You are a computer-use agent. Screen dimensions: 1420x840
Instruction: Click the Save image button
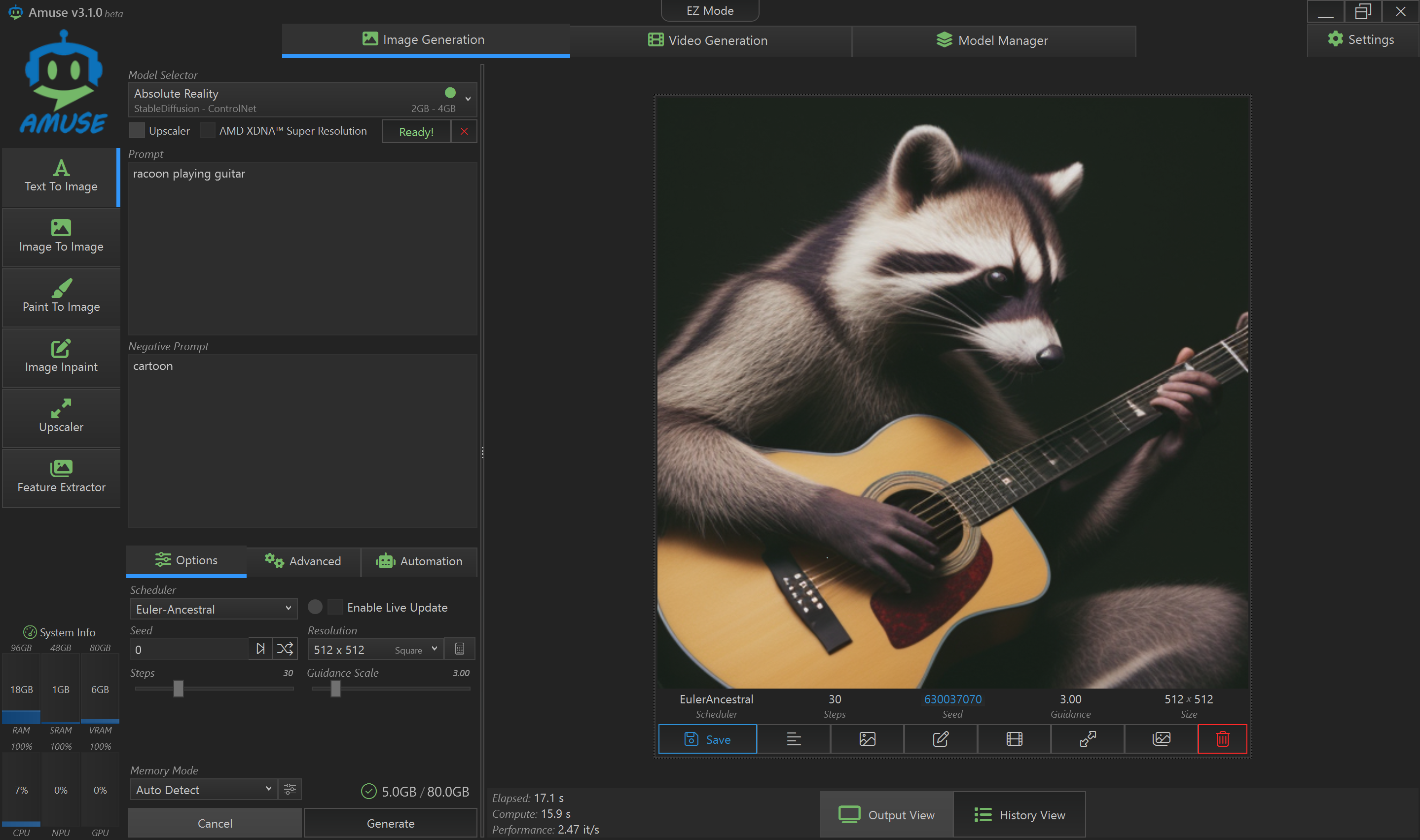pyautogui.click(x=707, y=739)
